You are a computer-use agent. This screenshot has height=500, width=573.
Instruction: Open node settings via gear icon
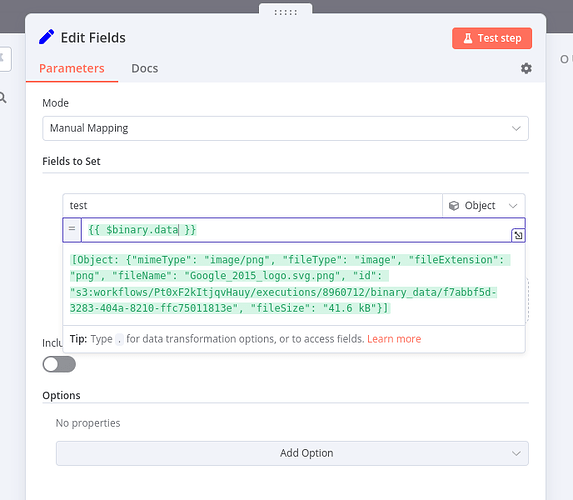coord(526,68)
